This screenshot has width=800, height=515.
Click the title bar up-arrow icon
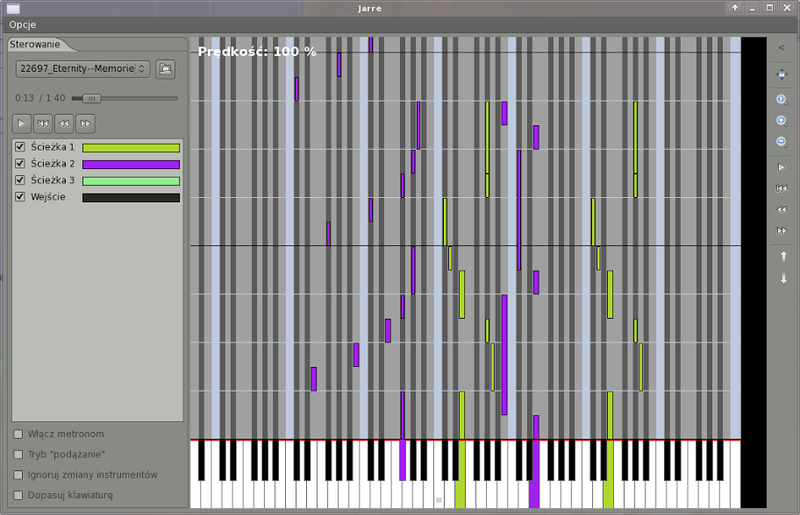tap(735, 8)
